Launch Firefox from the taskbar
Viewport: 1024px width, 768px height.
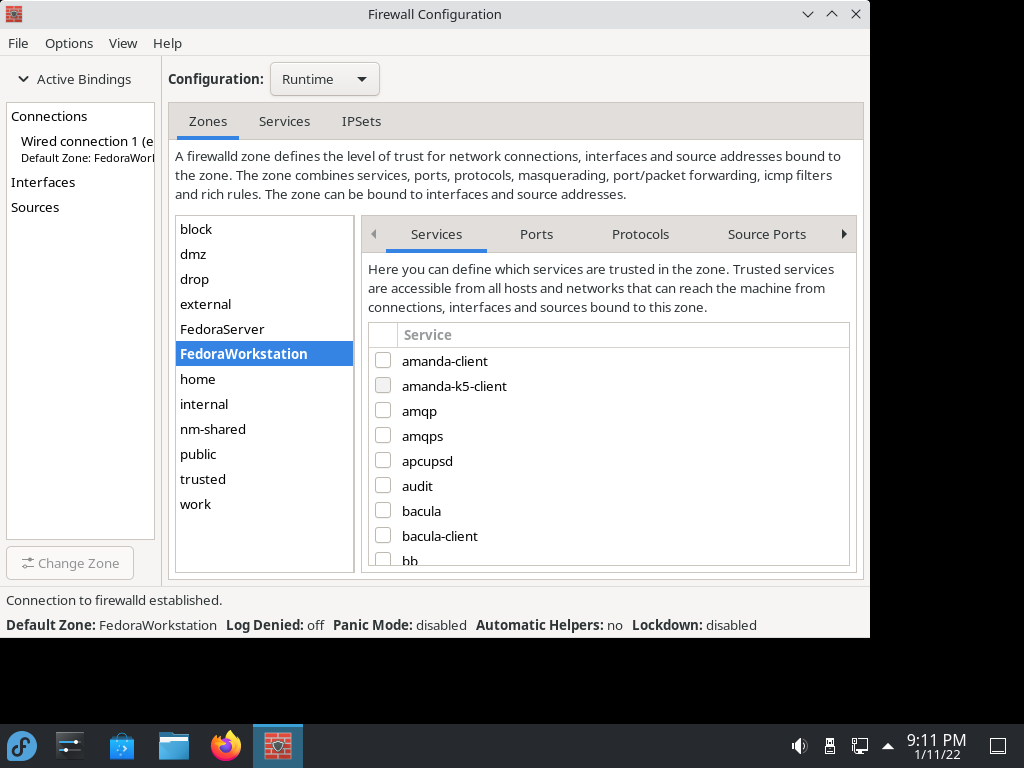coord(226,746)
